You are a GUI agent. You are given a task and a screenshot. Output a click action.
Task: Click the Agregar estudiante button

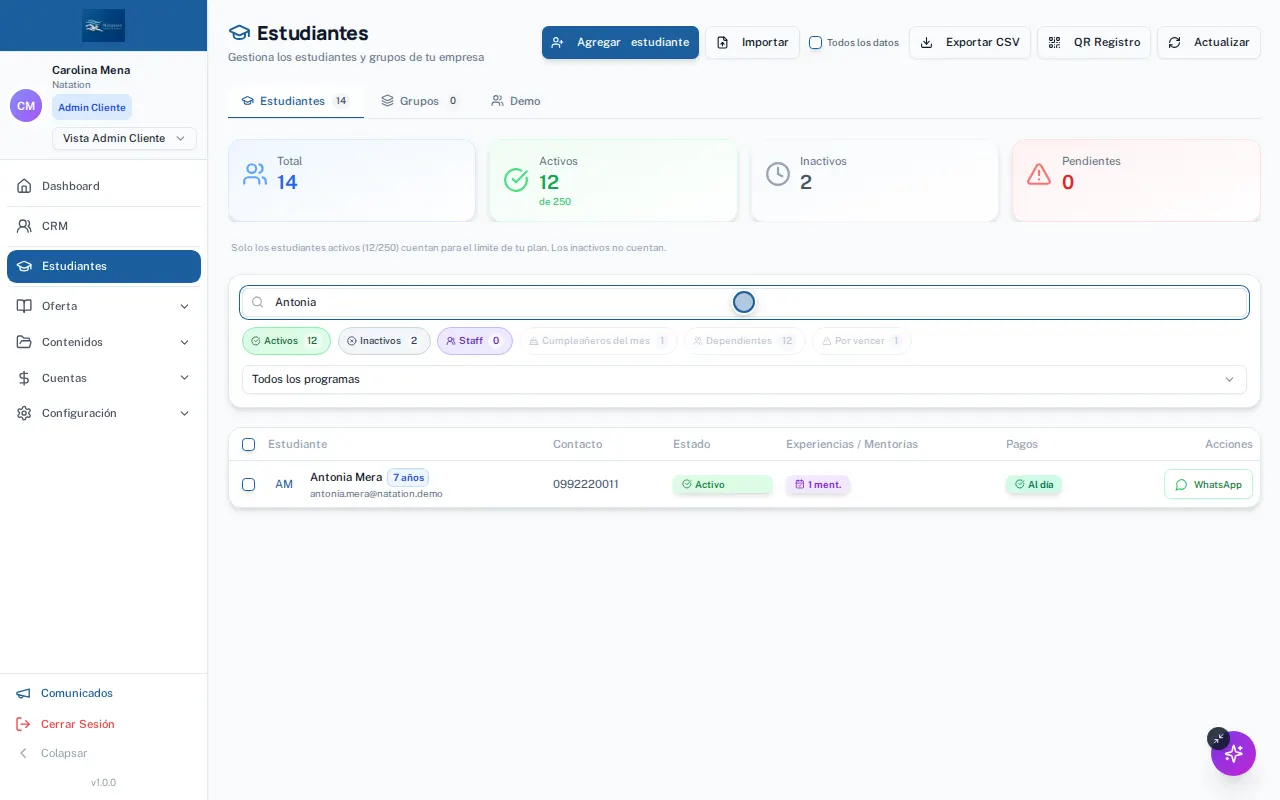coord(620,42)
